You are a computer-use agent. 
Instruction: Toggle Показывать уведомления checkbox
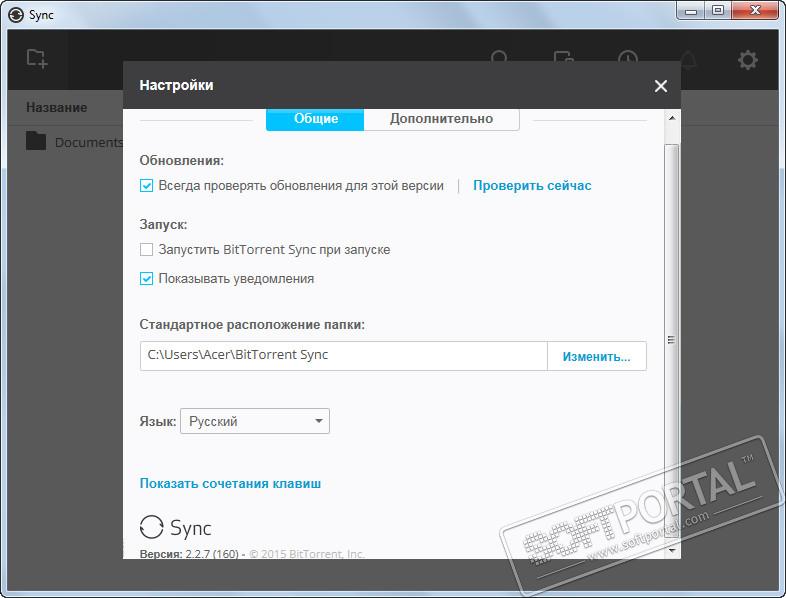(x=146, y=278)
